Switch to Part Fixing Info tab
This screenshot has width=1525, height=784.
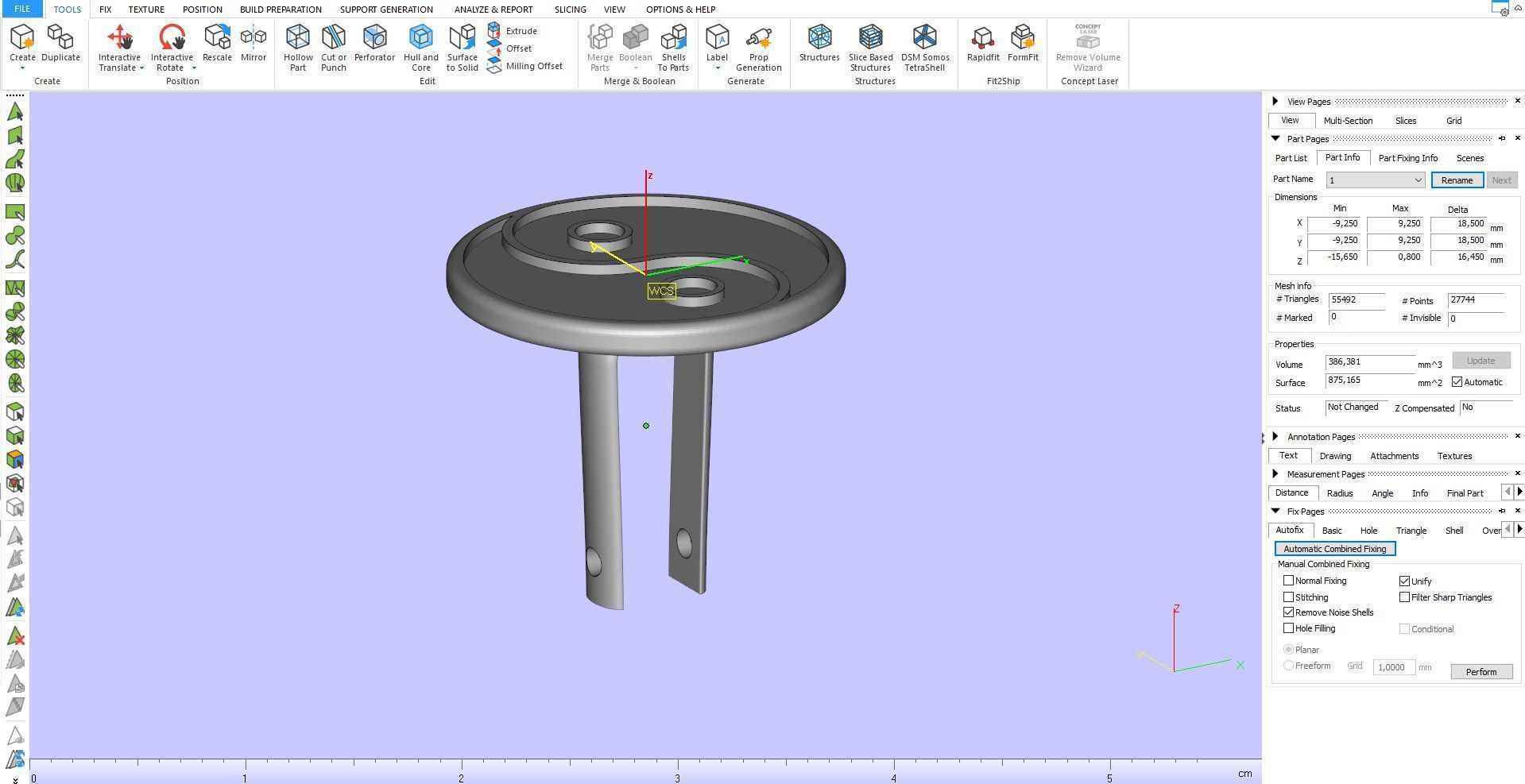point(1407,158)
